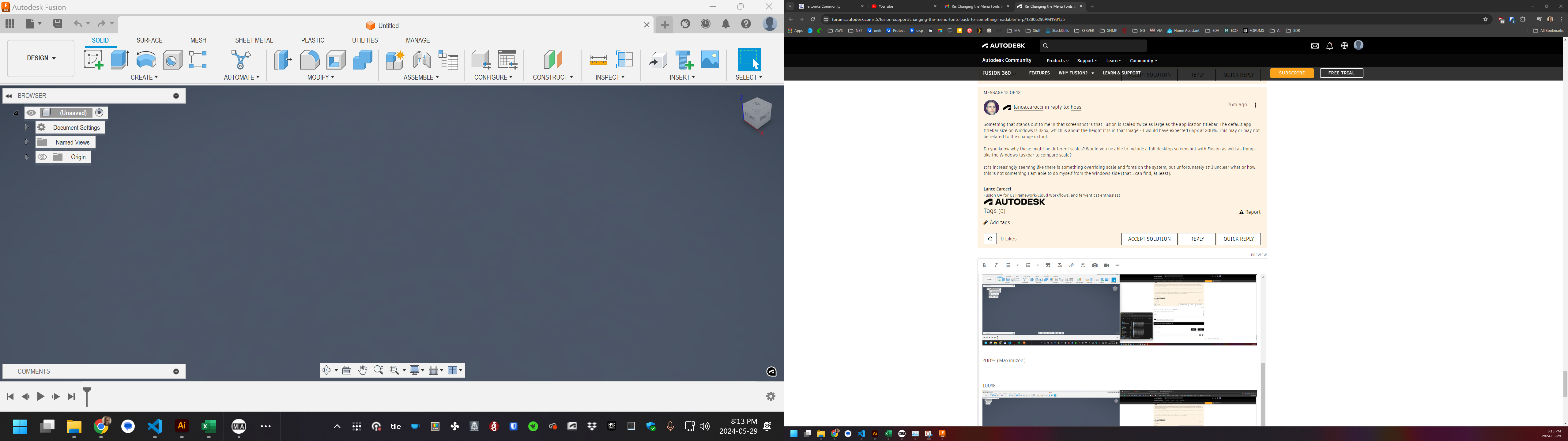Select the Revolve tool icon

[146, 60]
